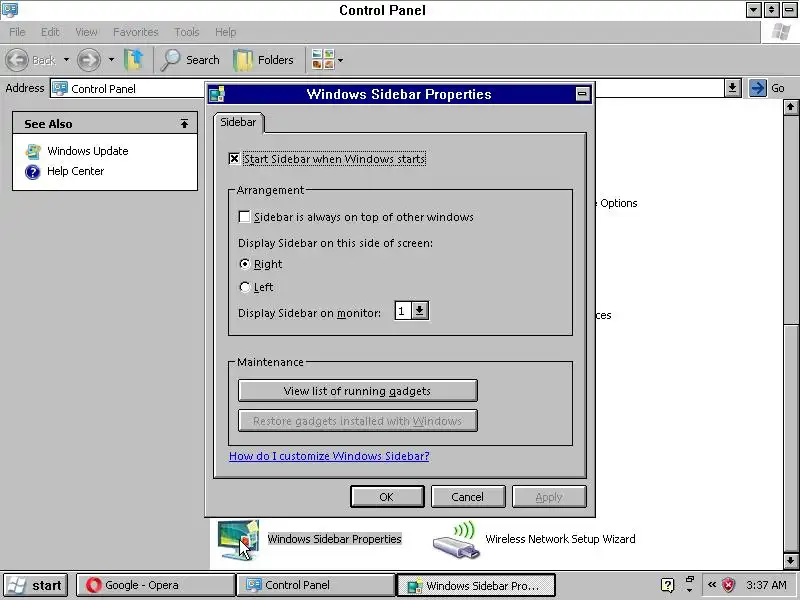Viewport: 800px width, 600px height.
Task: Click the Windows Update icon in See Also
Action: tap(33, 151)
